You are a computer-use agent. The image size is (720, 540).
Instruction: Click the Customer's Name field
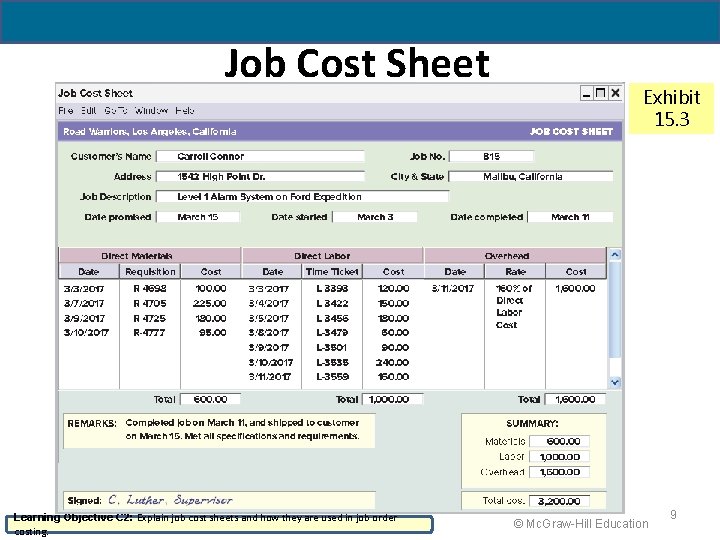[260, 157]
